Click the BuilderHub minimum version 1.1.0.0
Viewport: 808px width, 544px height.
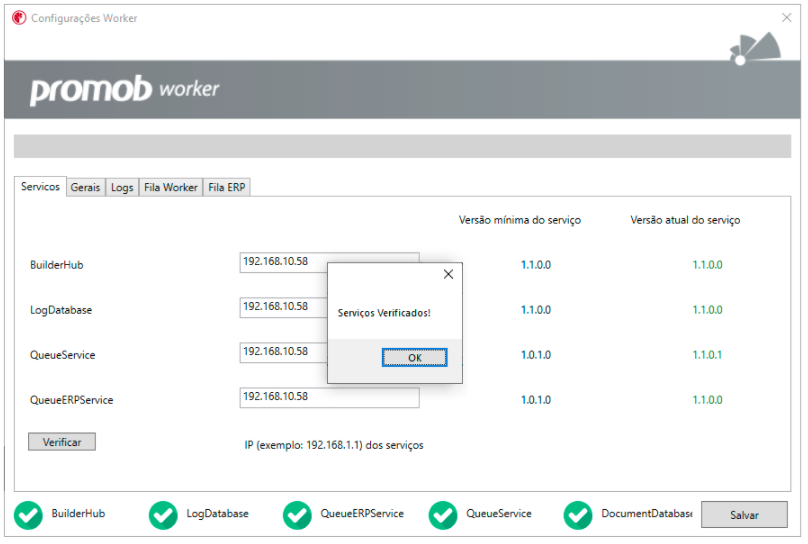coord(535,265)
